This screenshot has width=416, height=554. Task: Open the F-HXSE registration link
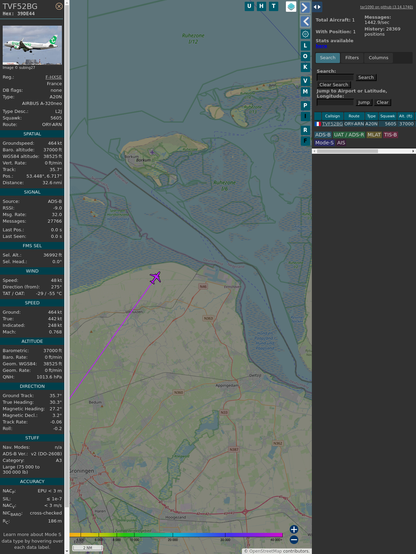click(x=53, y=77)
